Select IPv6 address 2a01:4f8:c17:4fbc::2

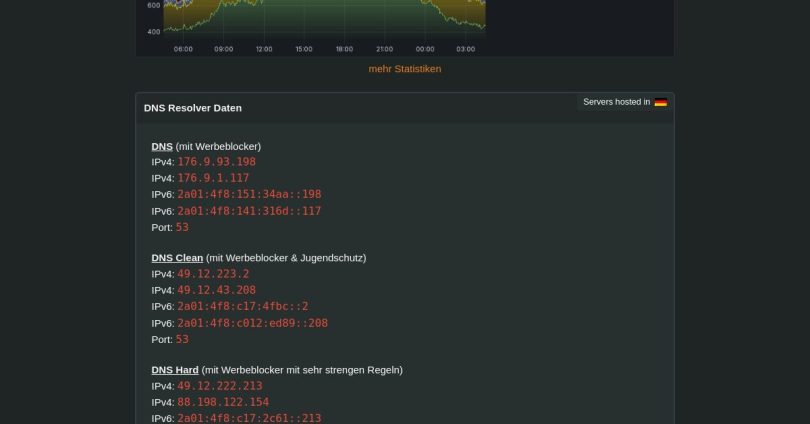click(243, 306)
